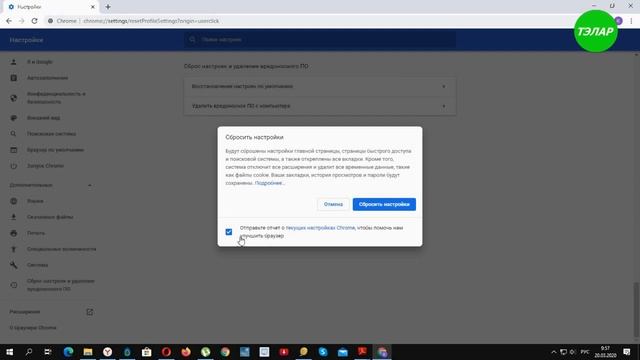Launch Opera from taskbar

(166, 352)
